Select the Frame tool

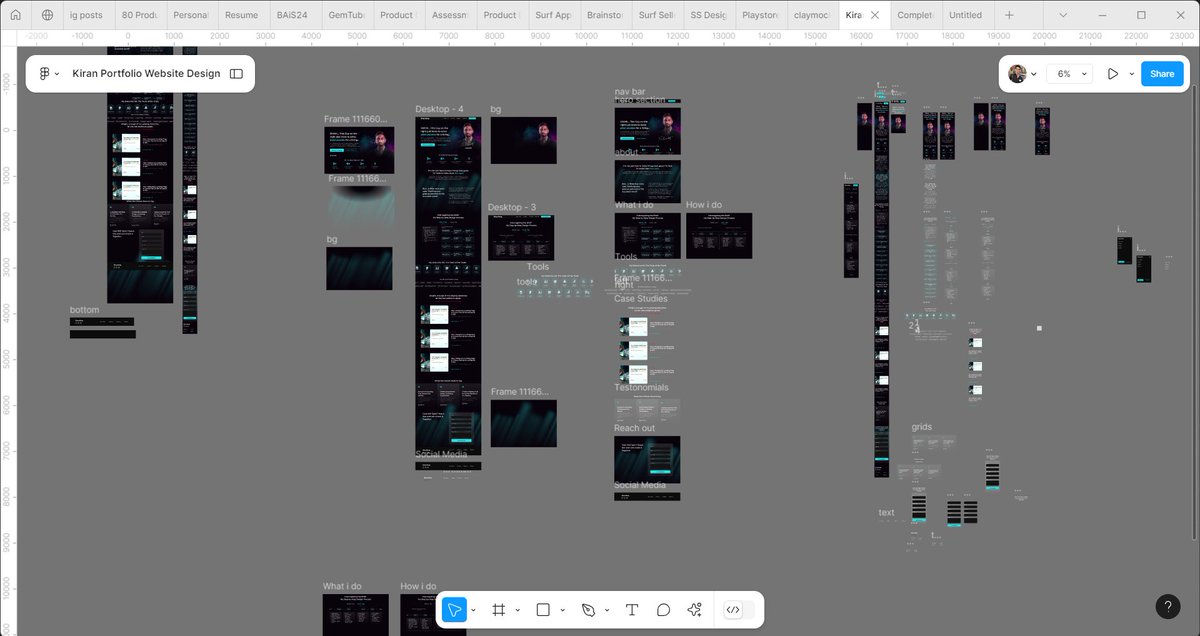(499, 610)
